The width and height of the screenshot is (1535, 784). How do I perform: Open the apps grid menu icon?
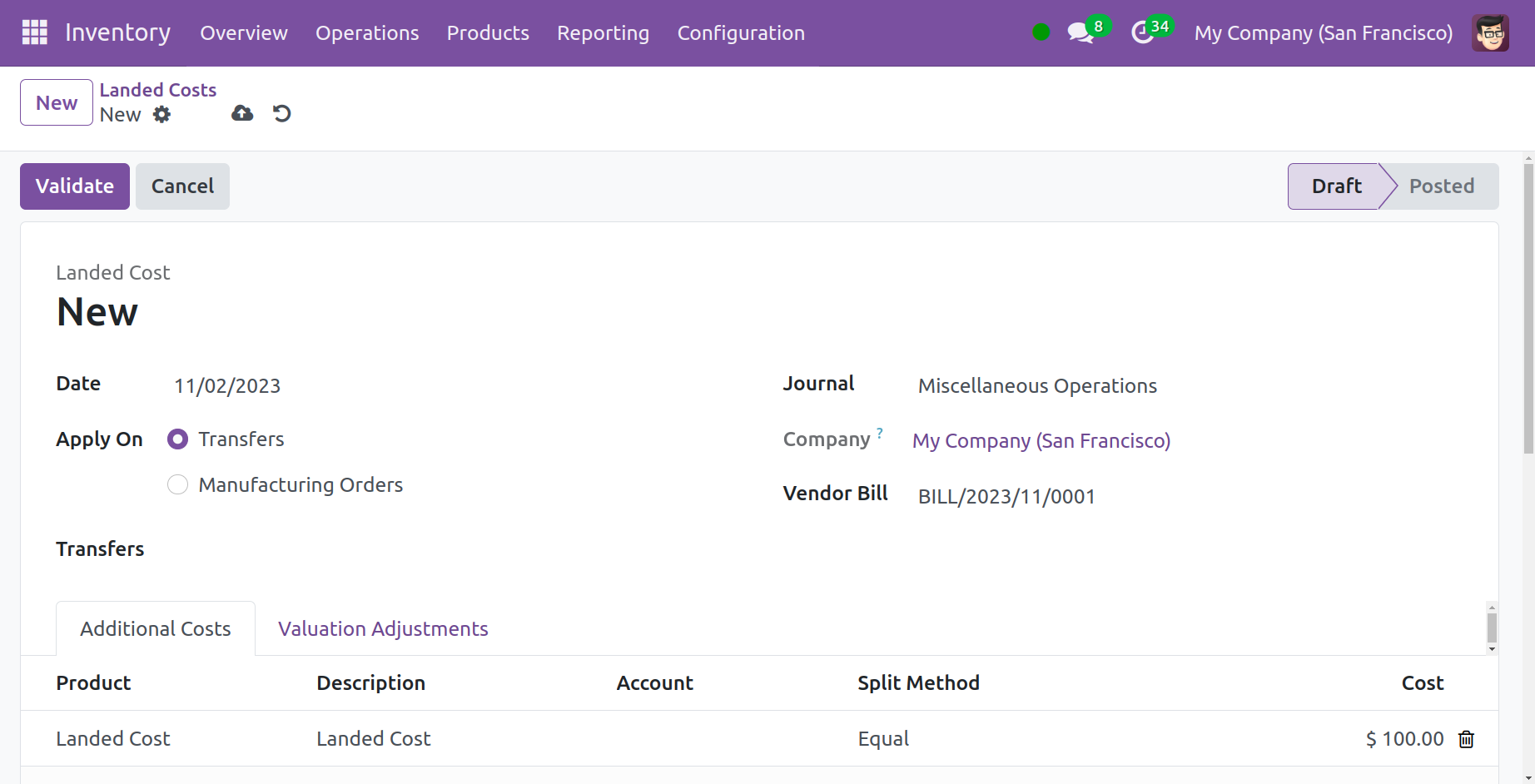pyautogui.click(x=34, y=32)
